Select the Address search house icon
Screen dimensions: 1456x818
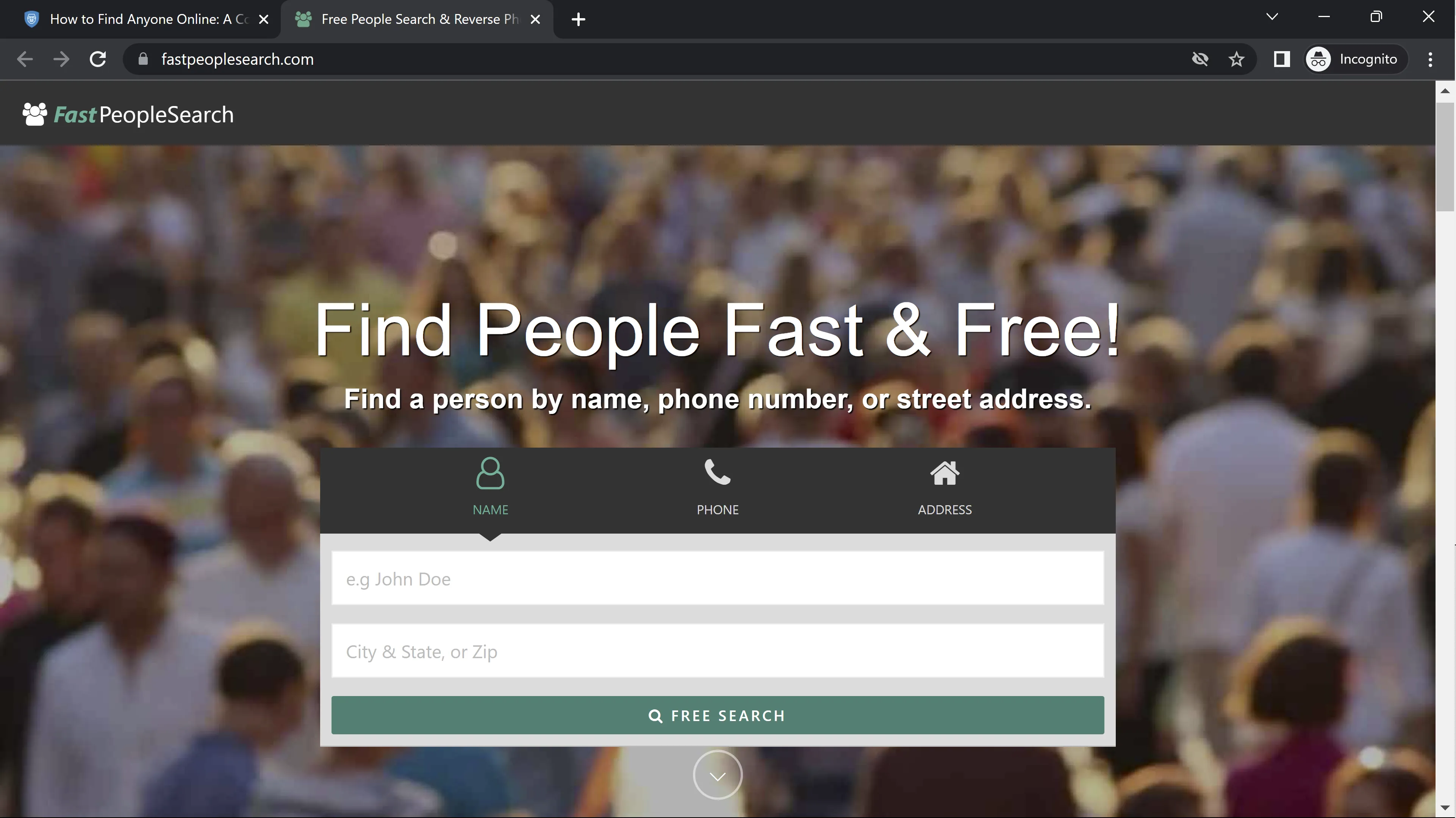pyautogui.click(x=945, y=473)
